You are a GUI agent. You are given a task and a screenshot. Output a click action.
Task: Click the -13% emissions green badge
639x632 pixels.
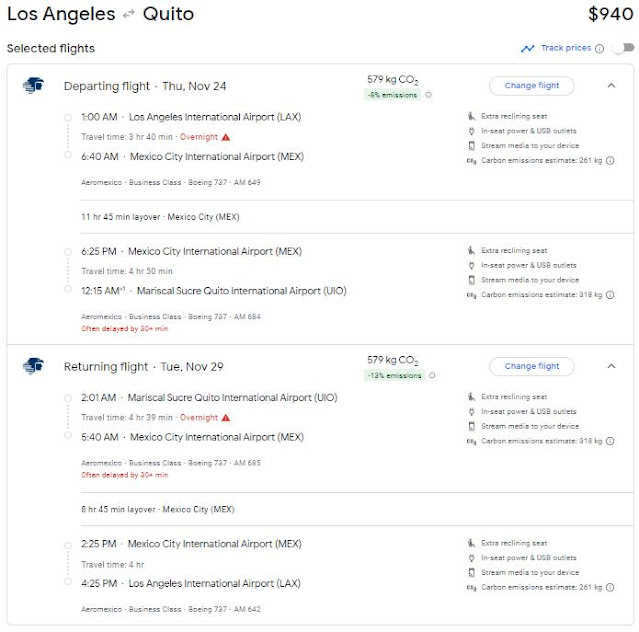tap(395, 376)
